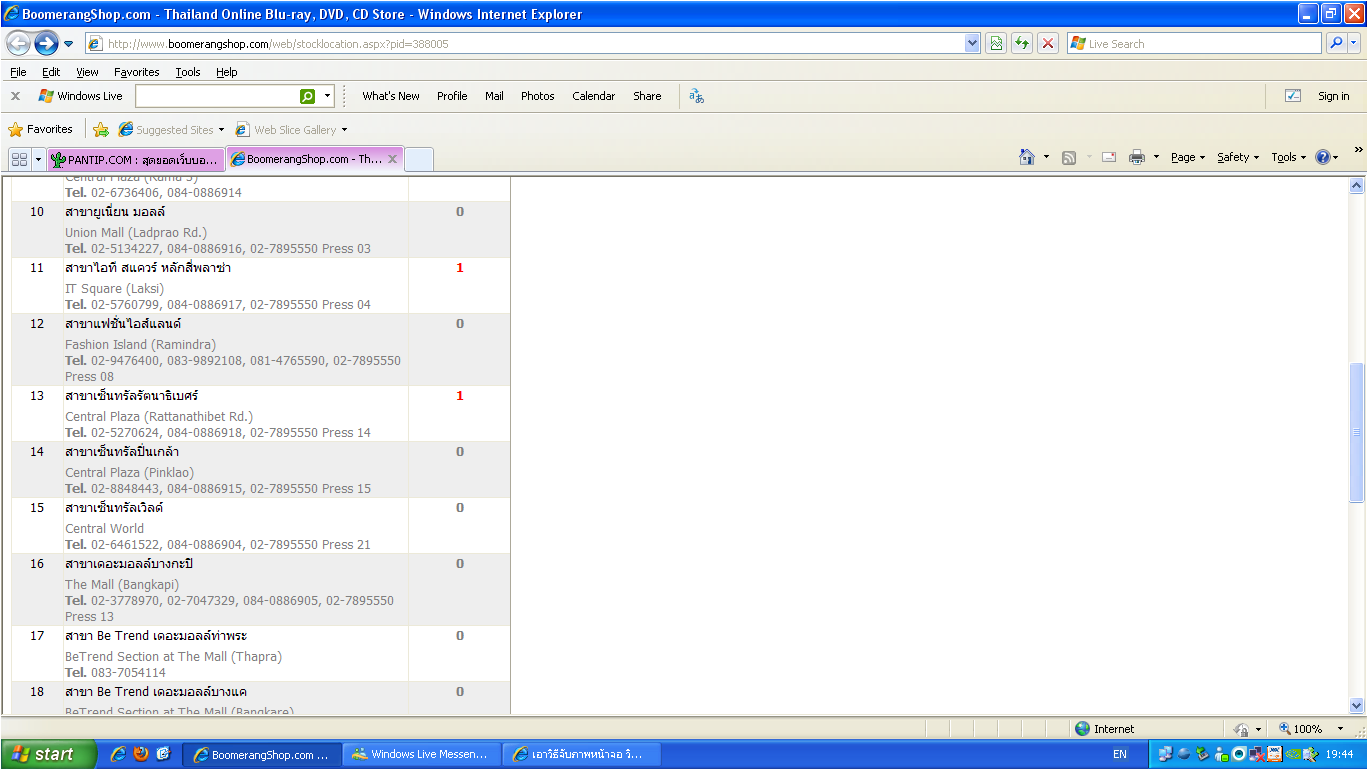Open the Favorites menu

(x=137, y=72)
